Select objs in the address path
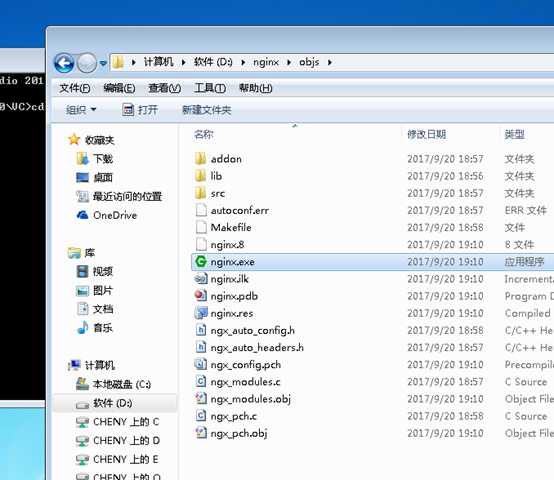This screenshot has width=554, height=480. click(x=309, y=62)
